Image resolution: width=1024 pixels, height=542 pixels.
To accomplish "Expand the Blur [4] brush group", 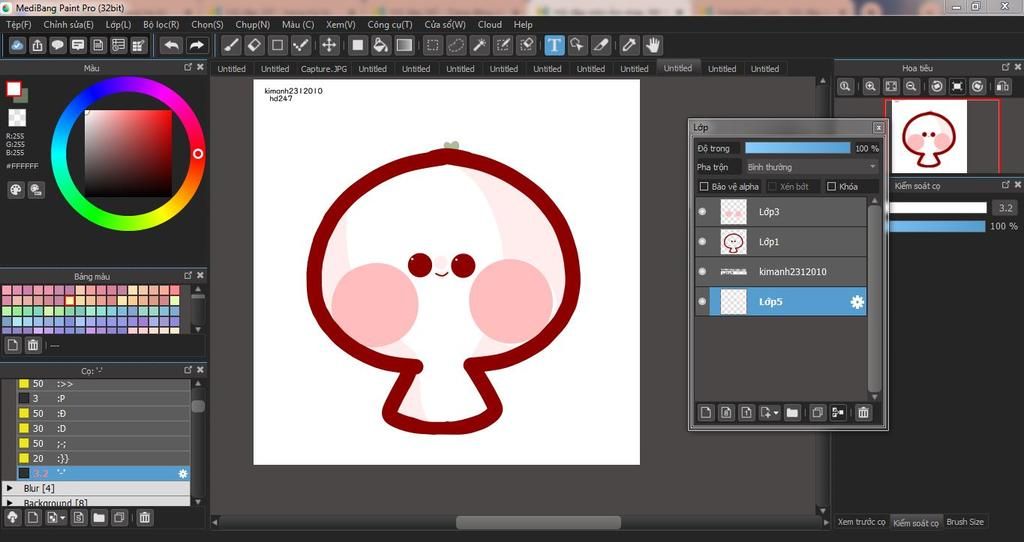I will [10, 488].
